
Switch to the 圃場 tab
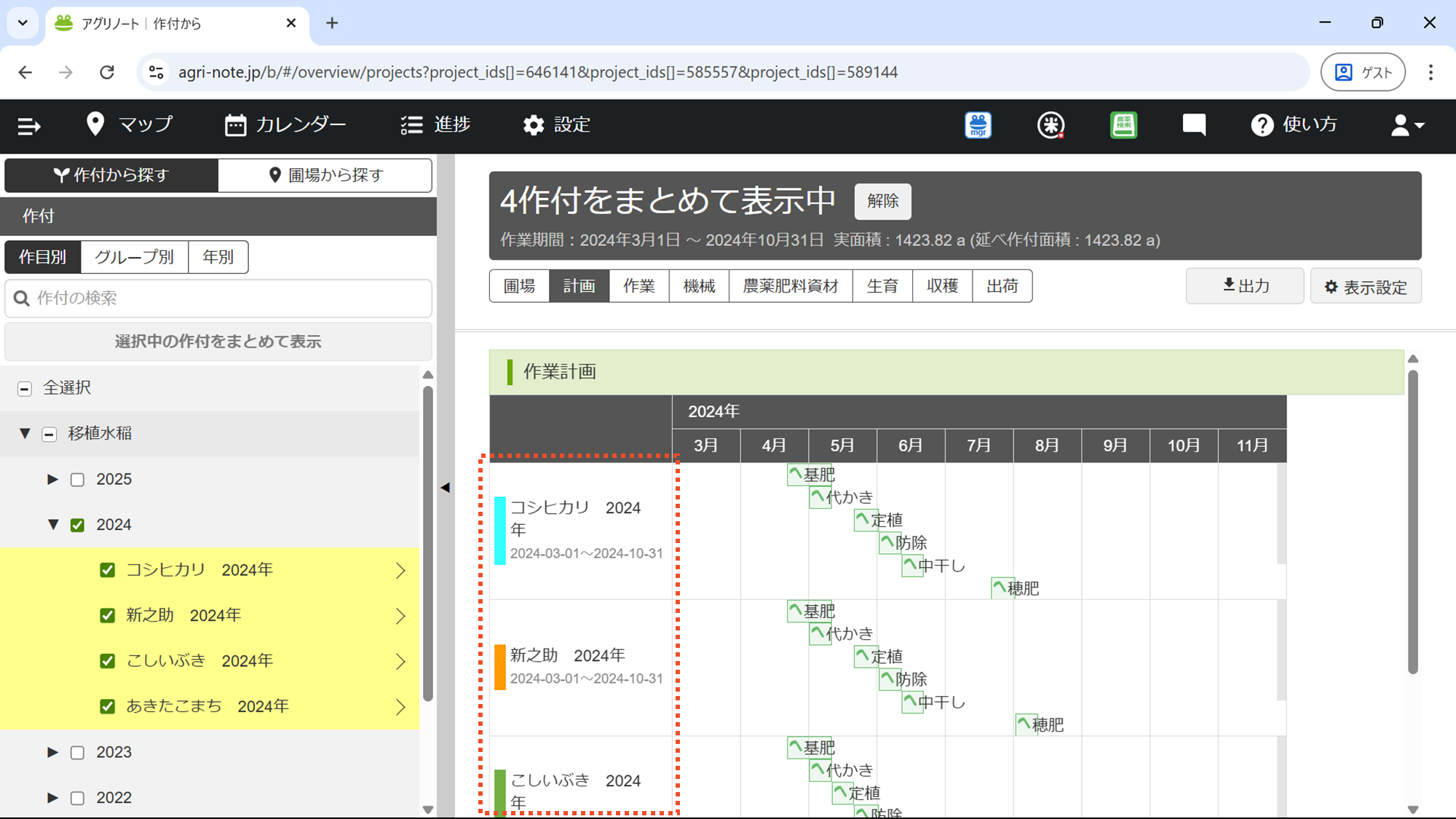point(520,286)
